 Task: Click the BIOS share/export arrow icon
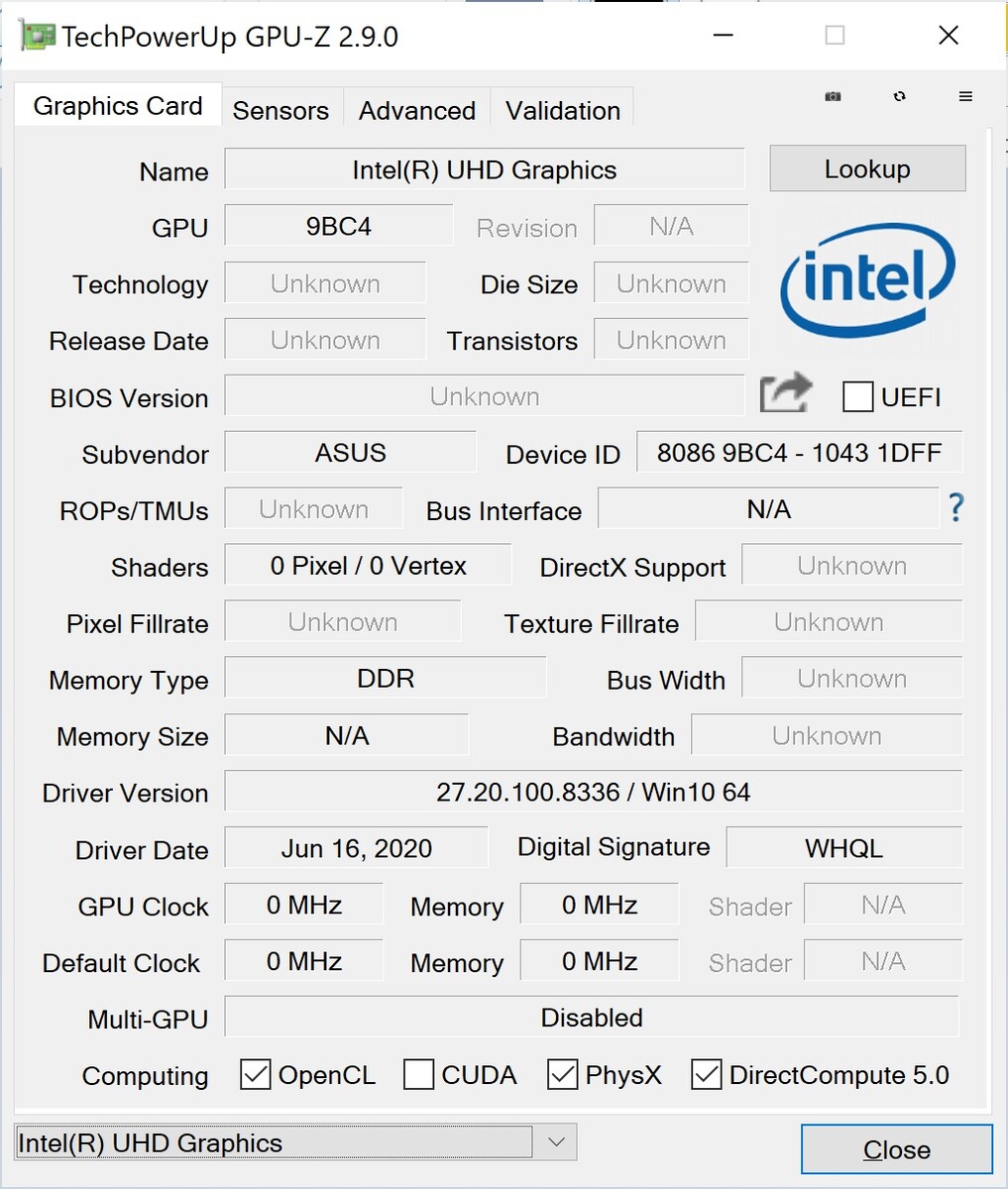pyautogui.click(x=785, y=394)
